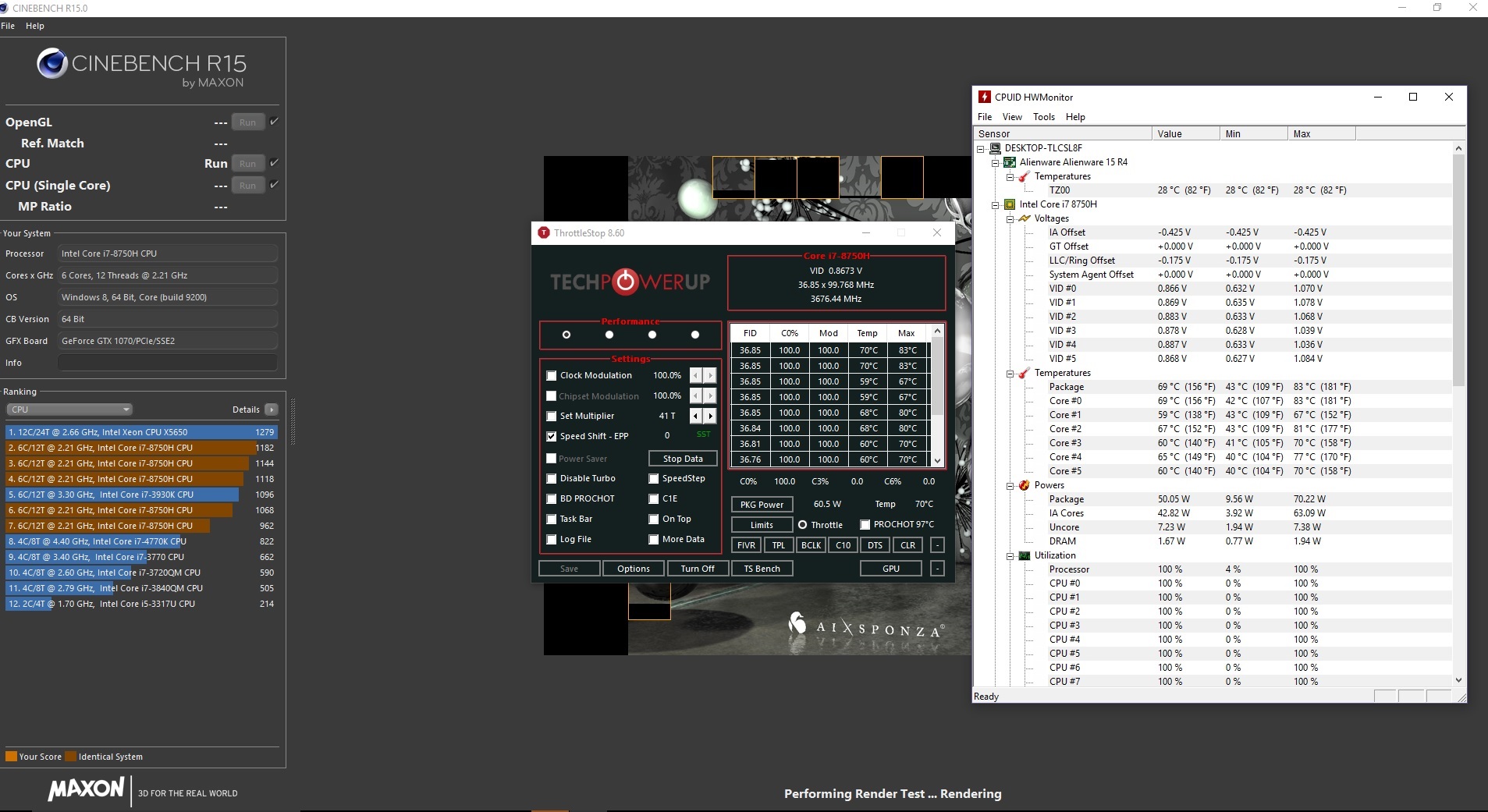Open the CPU ranking dropdown in Cinebench
1488x812 pixels.
pyautogui.click(x=69, y=410)
